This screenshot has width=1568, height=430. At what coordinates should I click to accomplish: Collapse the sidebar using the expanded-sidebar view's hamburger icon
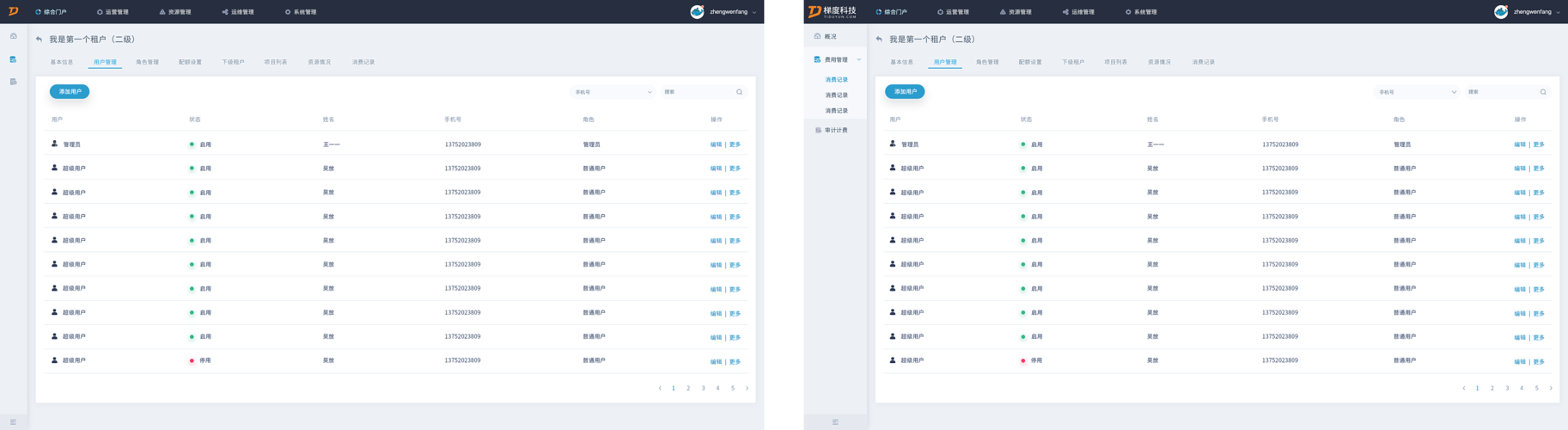tap(835, 422)
